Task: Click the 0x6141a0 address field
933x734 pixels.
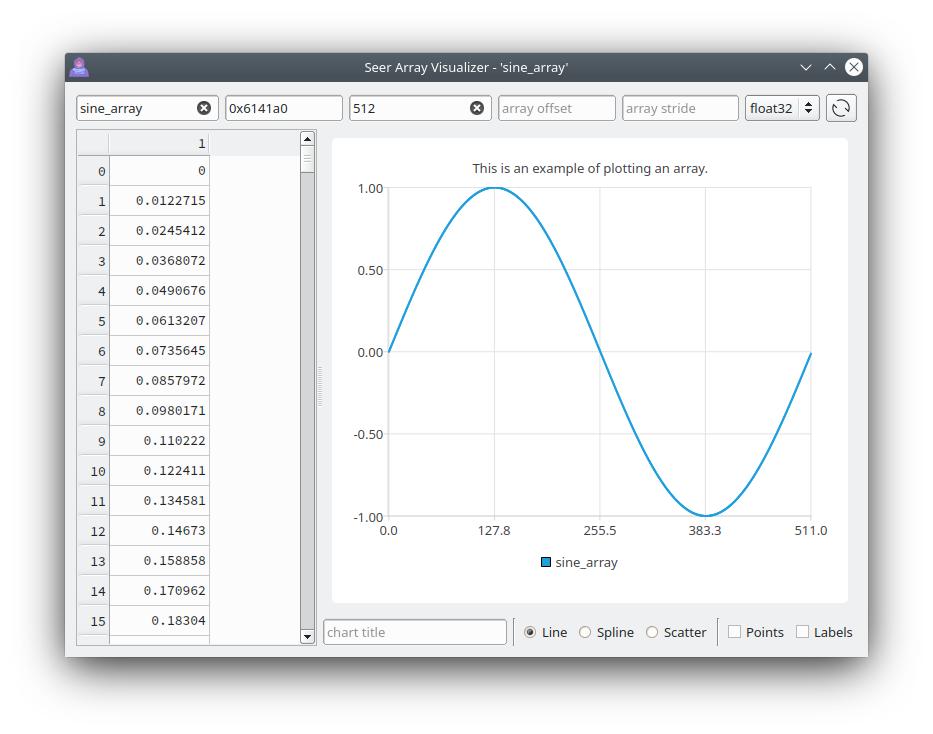Action: coord(284,108)
